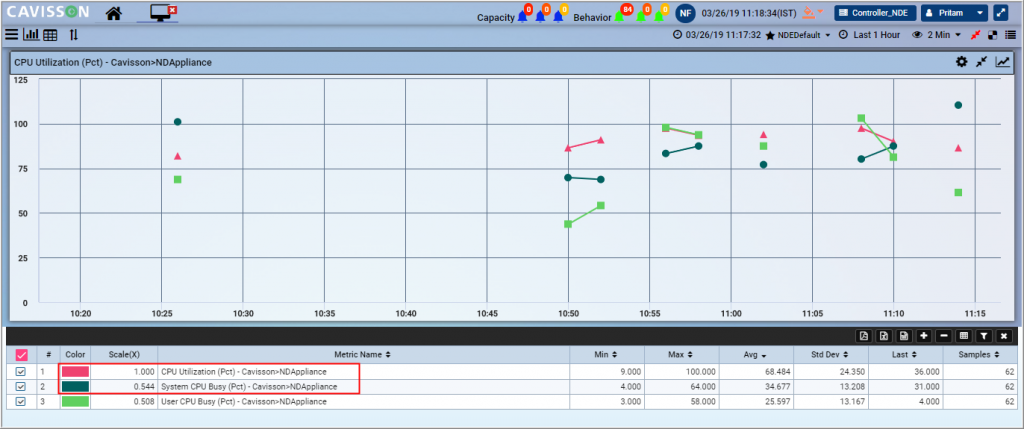This screenshot has width=1024, height=429.
Task: Switch to table grid view icon
Action: tap(50, 35)
